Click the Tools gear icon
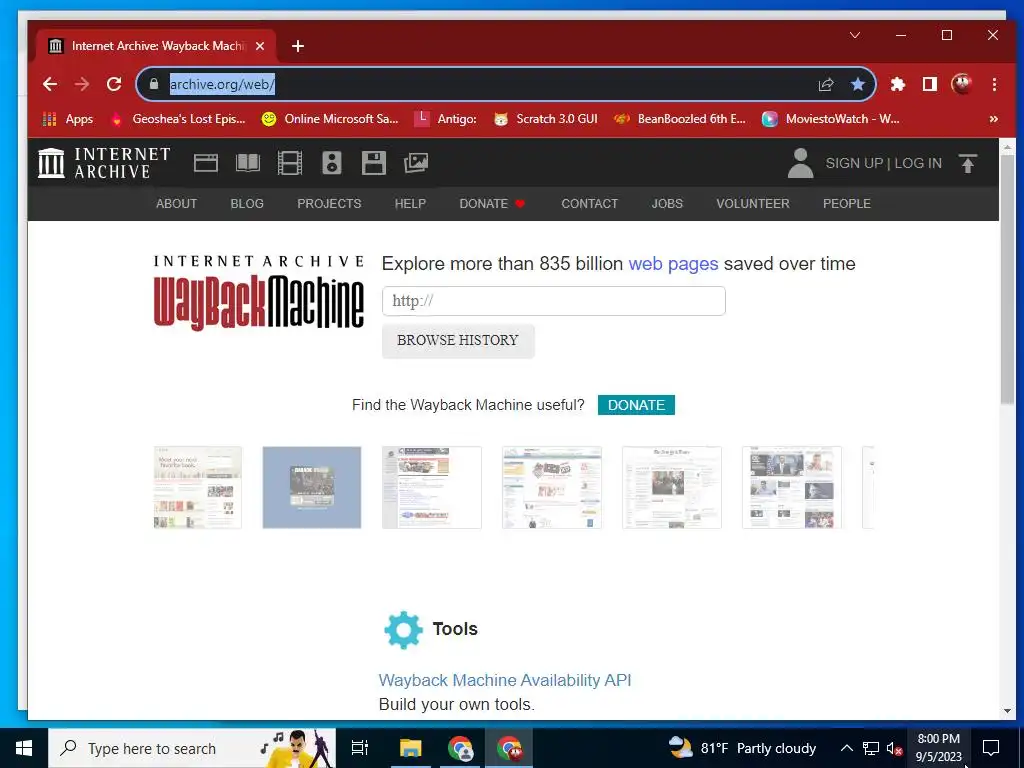Screen dimensions: 1024x768 pyautogui.click(x=404, y=630)
